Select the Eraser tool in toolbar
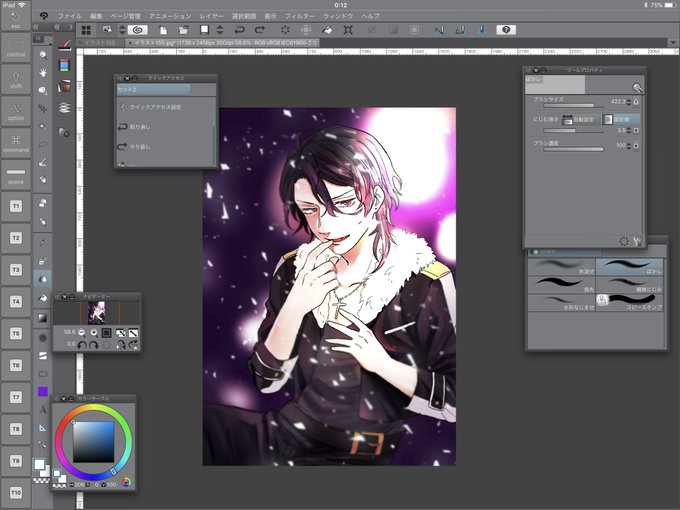The width and height of the screenshot is (680, 510). 42,203
